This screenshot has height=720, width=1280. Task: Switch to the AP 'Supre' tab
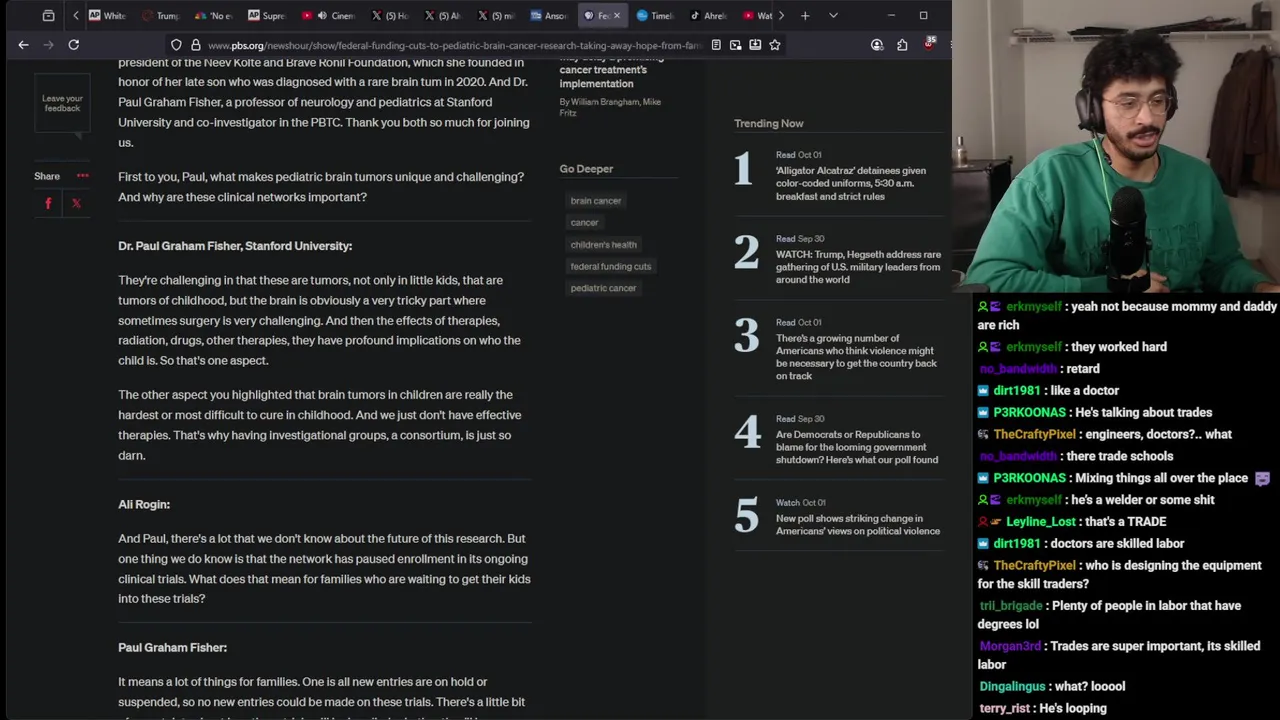tap(266, 16)
